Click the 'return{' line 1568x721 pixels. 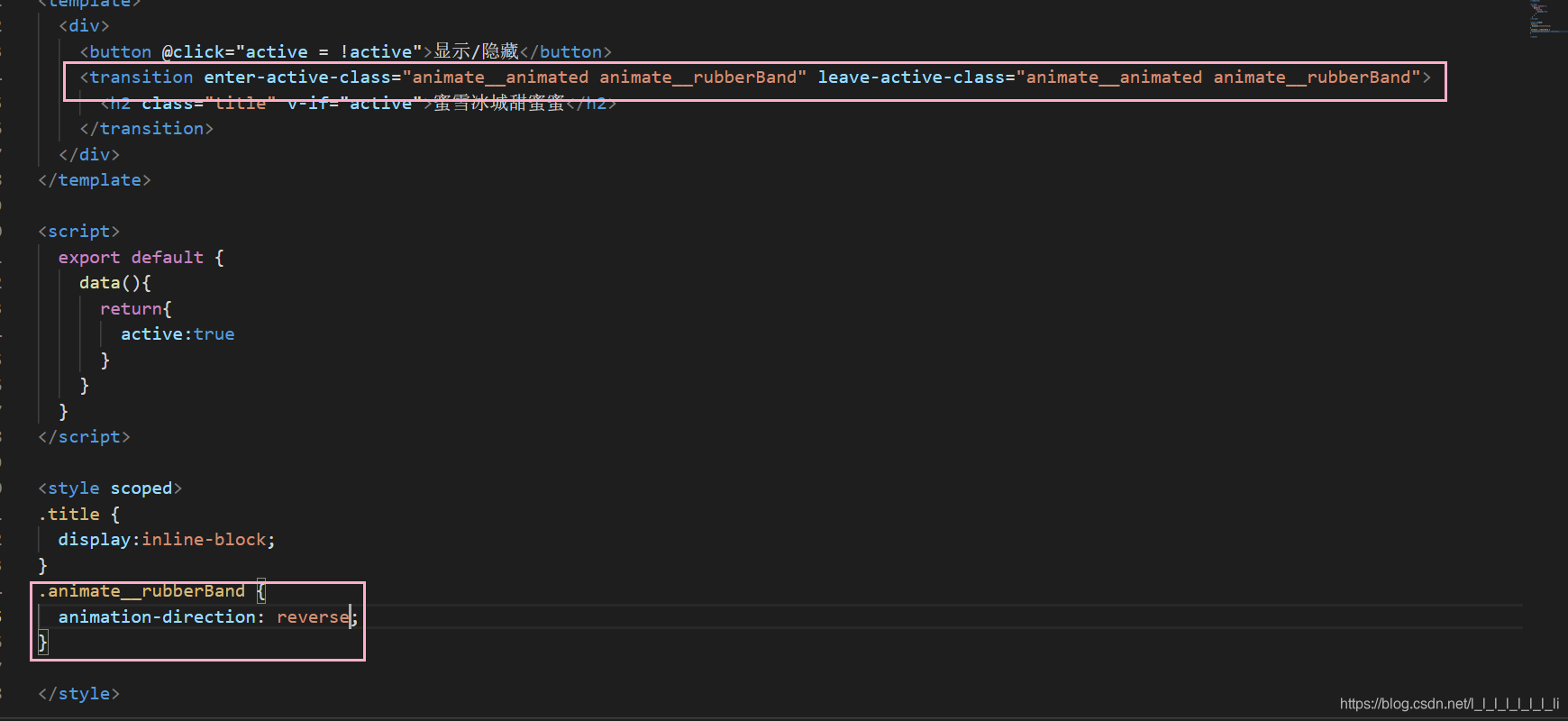click(x=136, y=309)
